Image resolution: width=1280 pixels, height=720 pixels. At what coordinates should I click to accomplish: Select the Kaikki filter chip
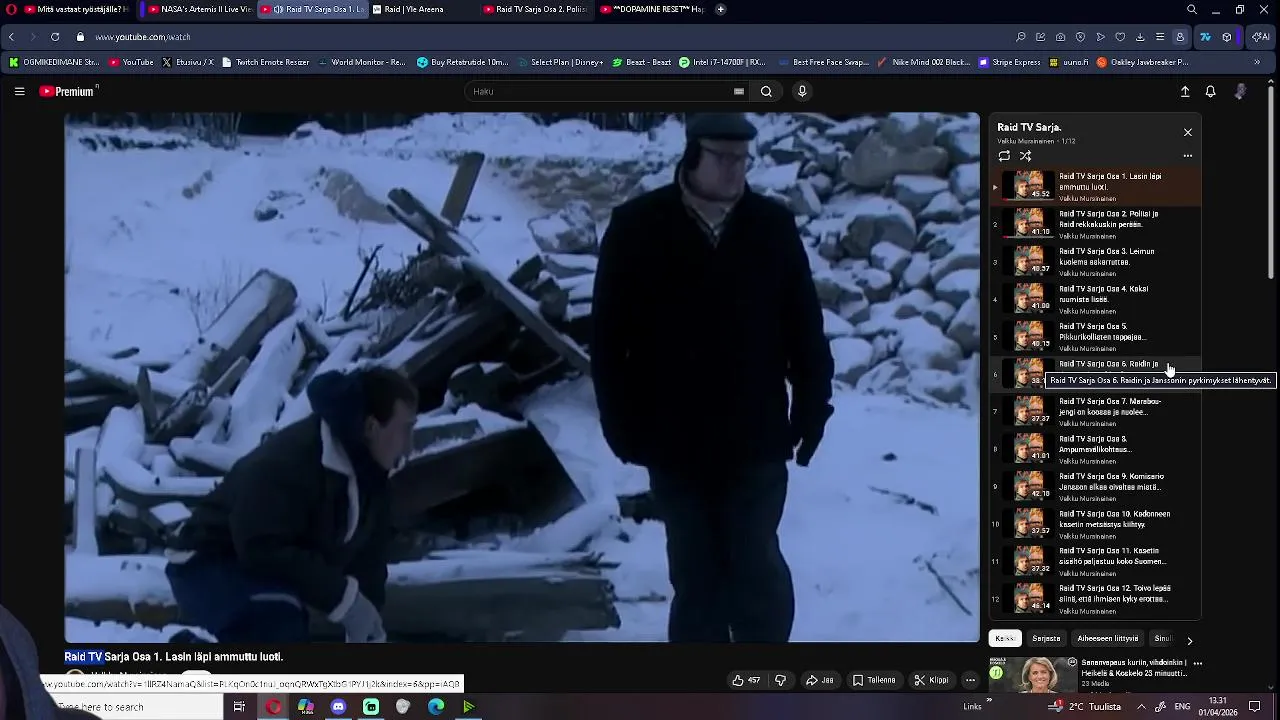click(1005, 638)
